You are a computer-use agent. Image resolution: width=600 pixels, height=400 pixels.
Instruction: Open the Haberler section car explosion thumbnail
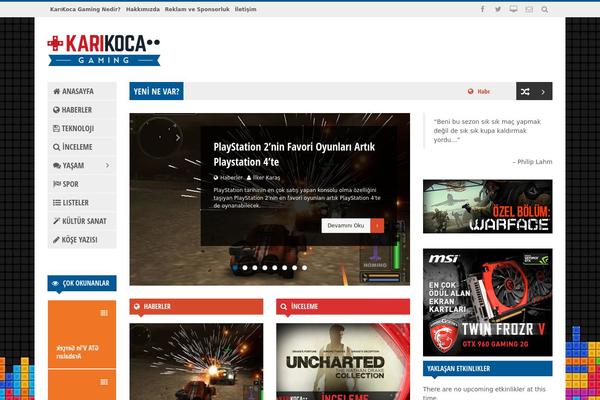click(x=196, y=362)
